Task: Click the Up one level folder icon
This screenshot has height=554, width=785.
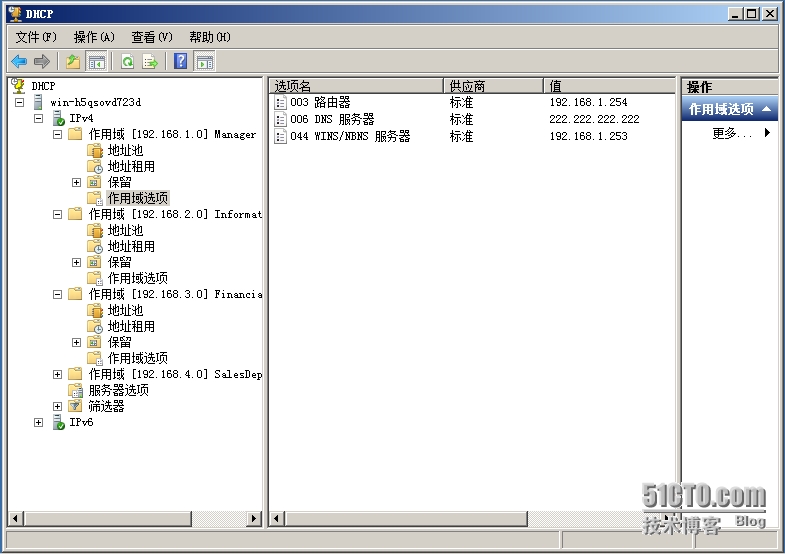Action: 73,62
